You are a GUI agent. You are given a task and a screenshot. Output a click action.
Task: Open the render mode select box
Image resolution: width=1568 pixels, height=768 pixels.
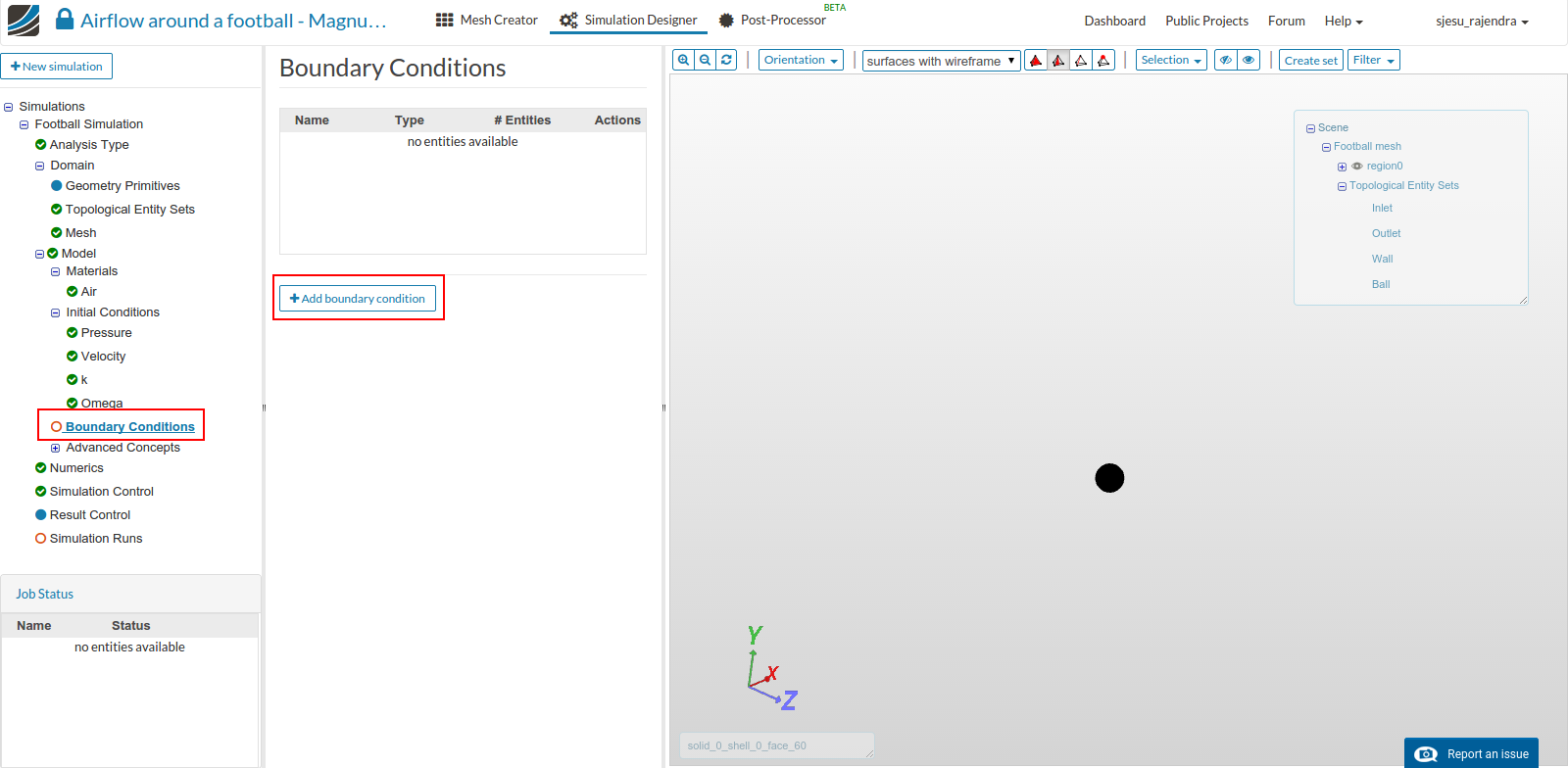[x=941, y=61]
